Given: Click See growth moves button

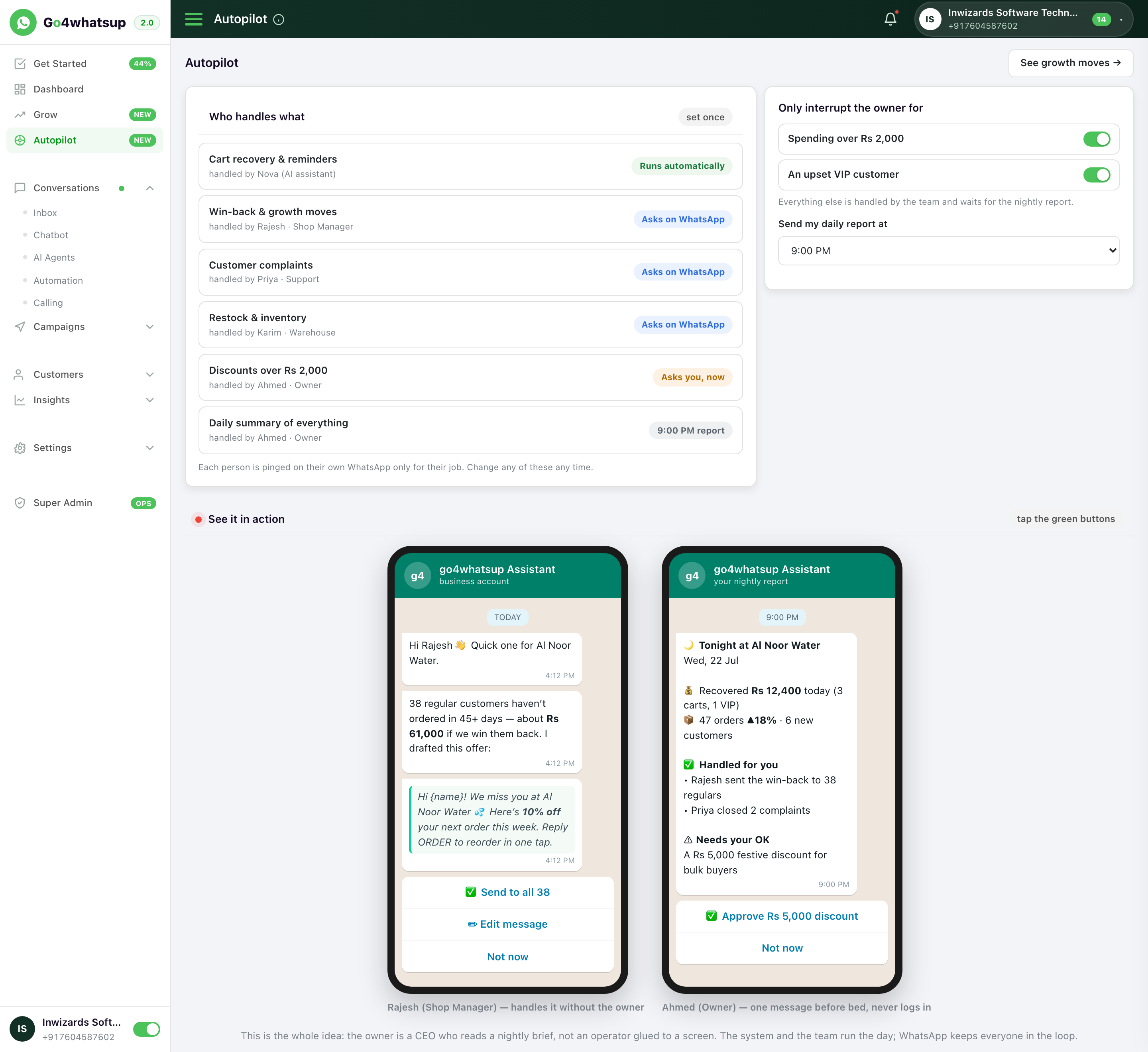Looking at the screenshot, I should (1070, 63).
